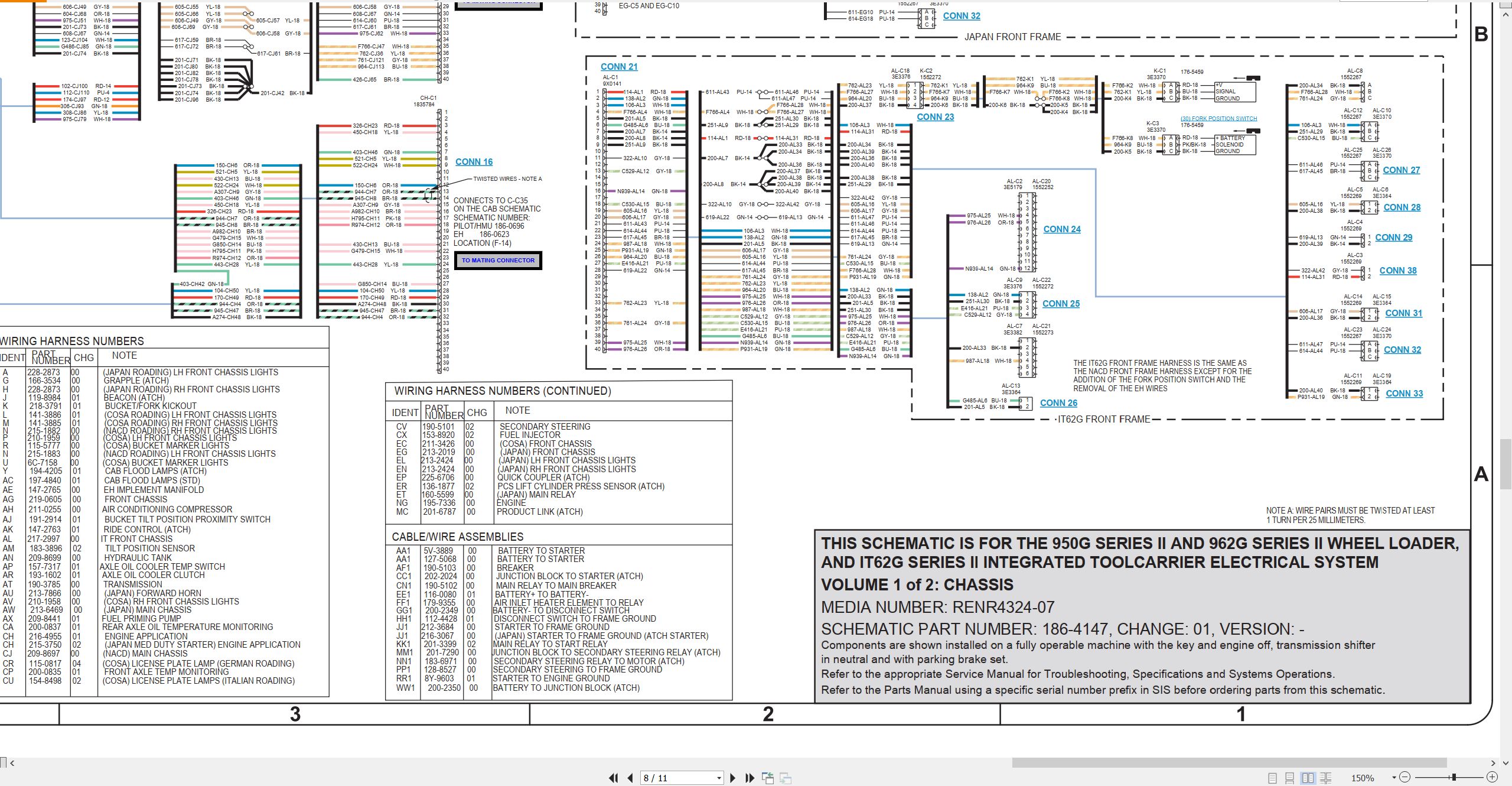The width and height of the screenshot is (1512, 786).
Task: Select the facing two-page layout
Action: pyautogui.click(x=1308, y=778)
